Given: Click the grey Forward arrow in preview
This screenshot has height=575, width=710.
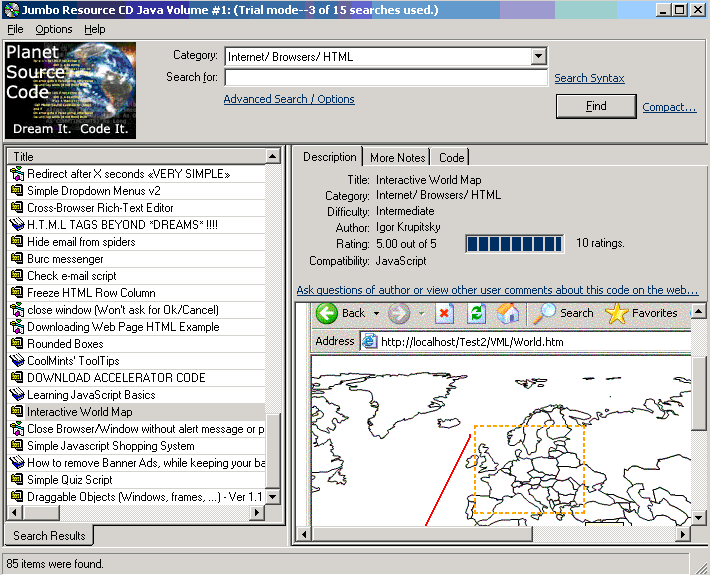Looking at the screenshot, I should 399,313.
